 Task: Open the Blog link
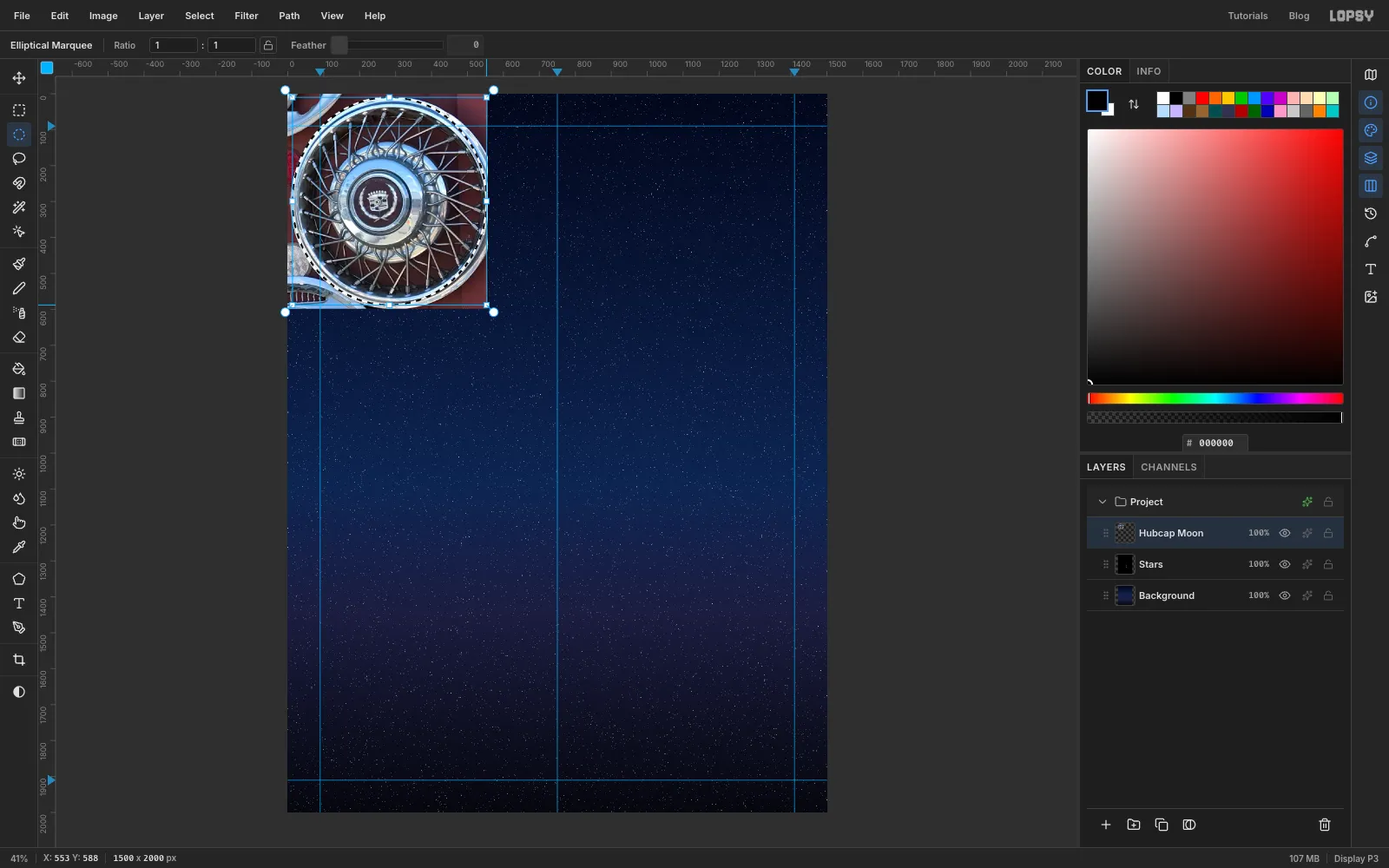click(x=1299, y=16)
